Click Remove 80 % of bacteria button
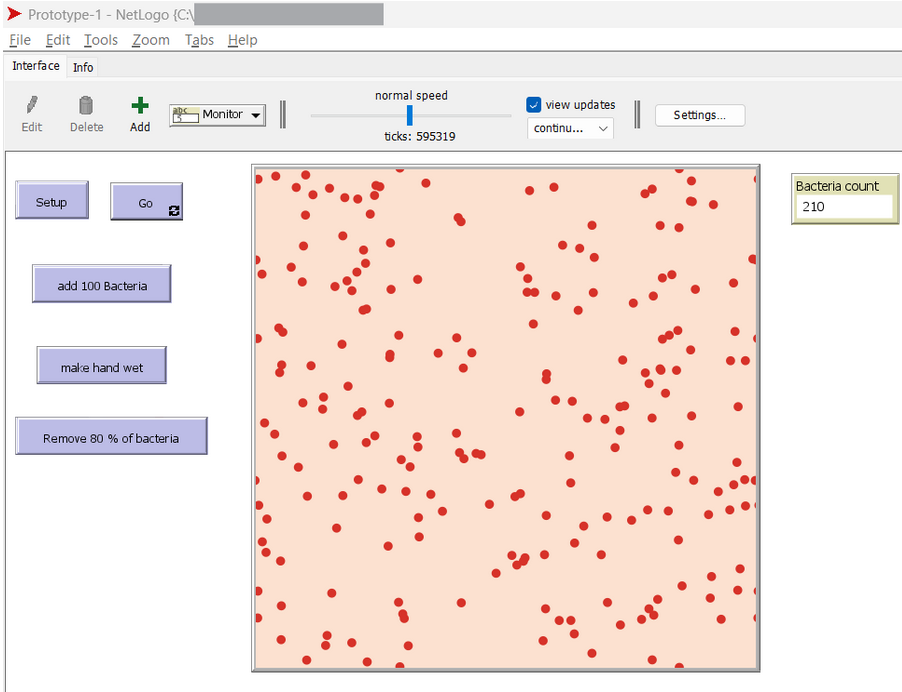902x692 pixels. coord(111,438)
